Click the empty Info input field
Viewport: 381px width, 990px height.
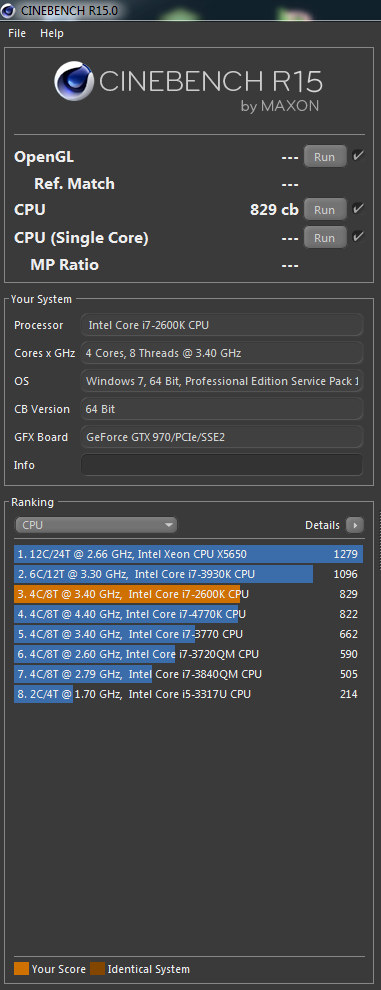click(x=222, y=465)
